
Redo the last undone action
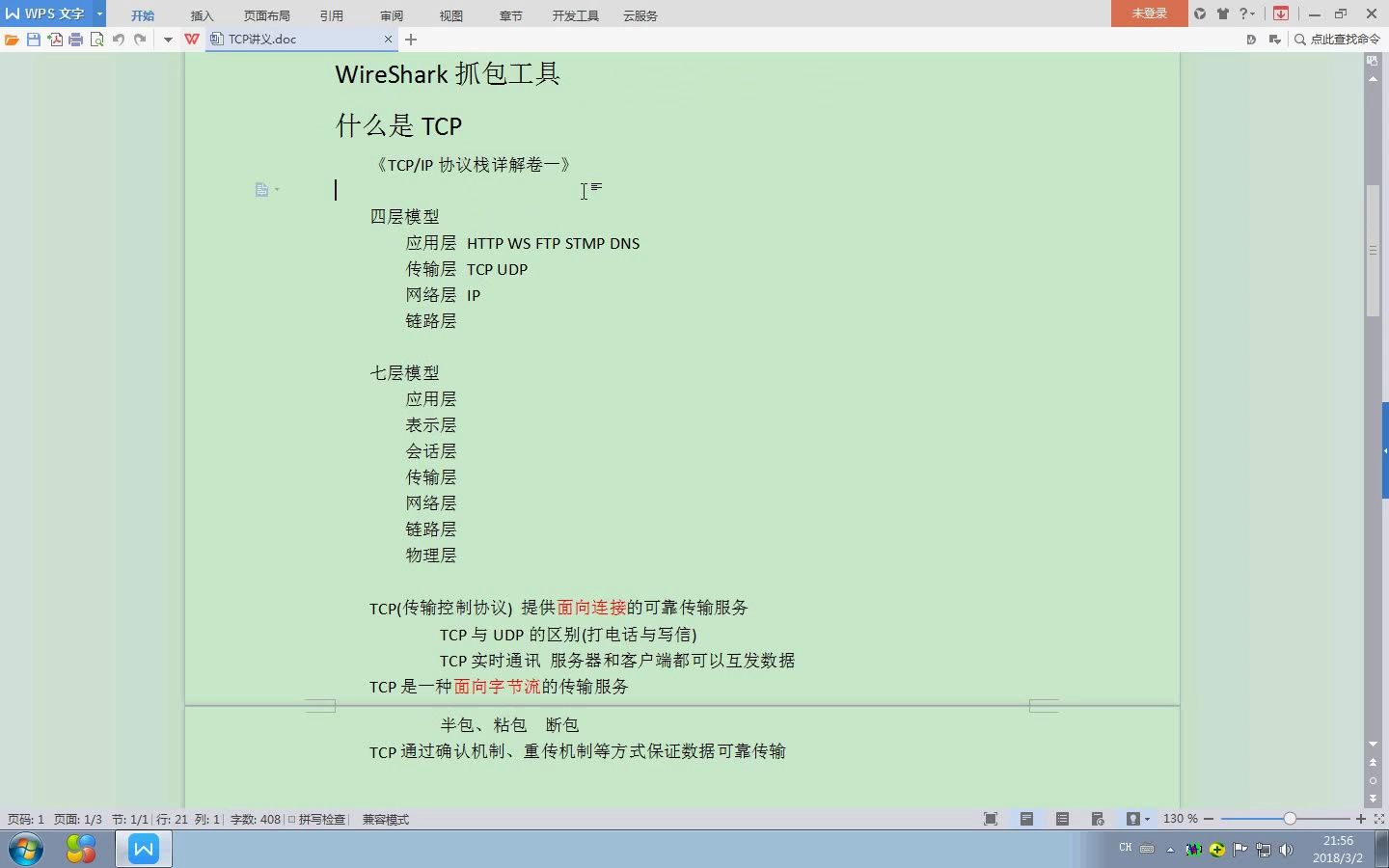pos(140,40)
